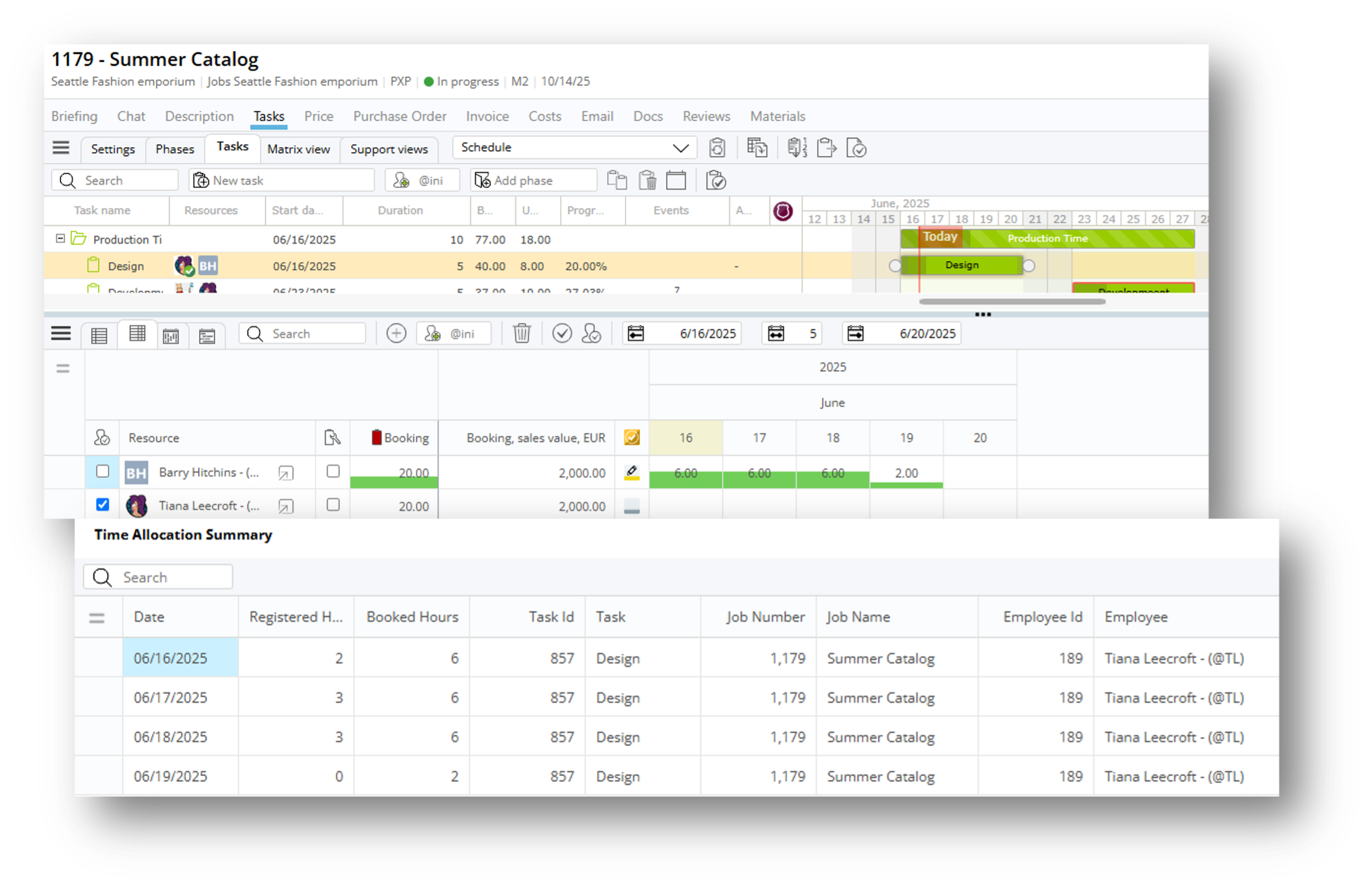1372x889 pixels.
Task: Click the calendar icon in task toolbar
Action: pos(676,181)
